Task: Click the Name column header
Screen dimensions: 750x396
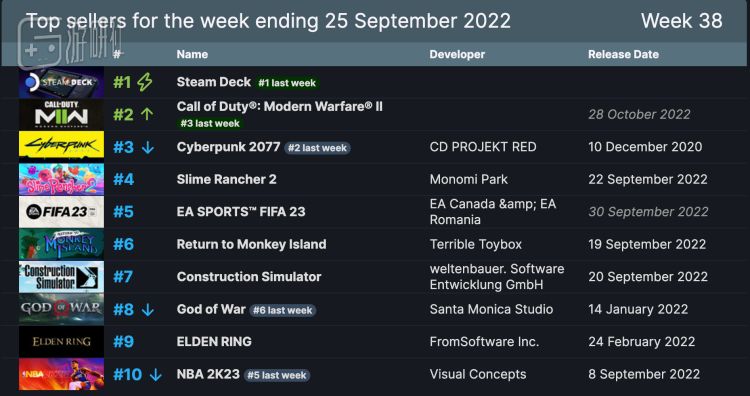Action: coord(192,55)
